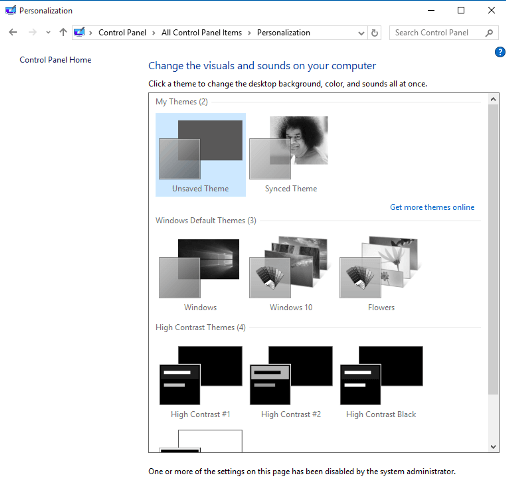Open Get more themes online link
Screen dimensions: 506x480
click(432, 207)
